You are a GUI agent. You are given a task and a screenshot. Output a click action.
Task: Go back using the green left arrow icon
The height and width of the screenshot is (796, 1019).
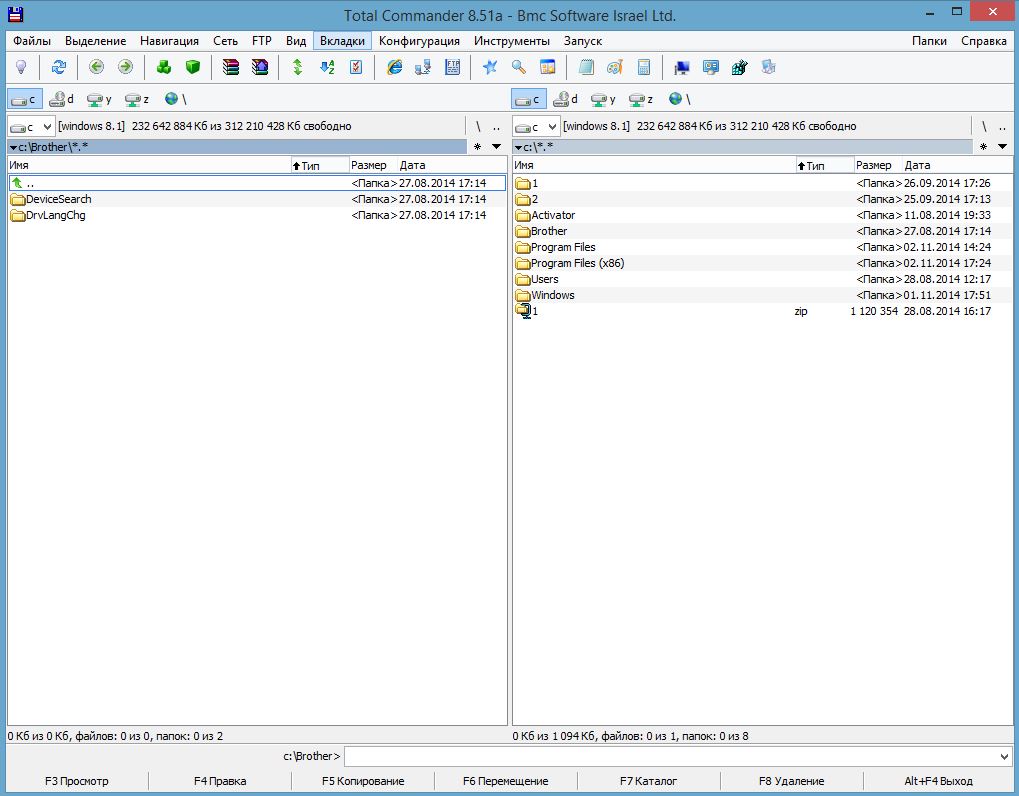click(x=96, y=67)
